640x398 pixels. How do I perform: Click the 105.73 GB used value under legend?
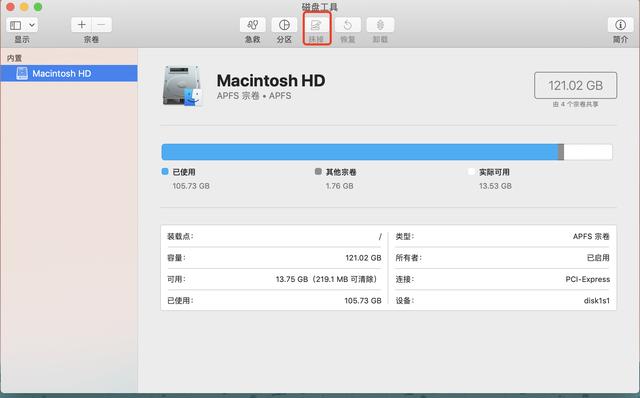point(191,186)
